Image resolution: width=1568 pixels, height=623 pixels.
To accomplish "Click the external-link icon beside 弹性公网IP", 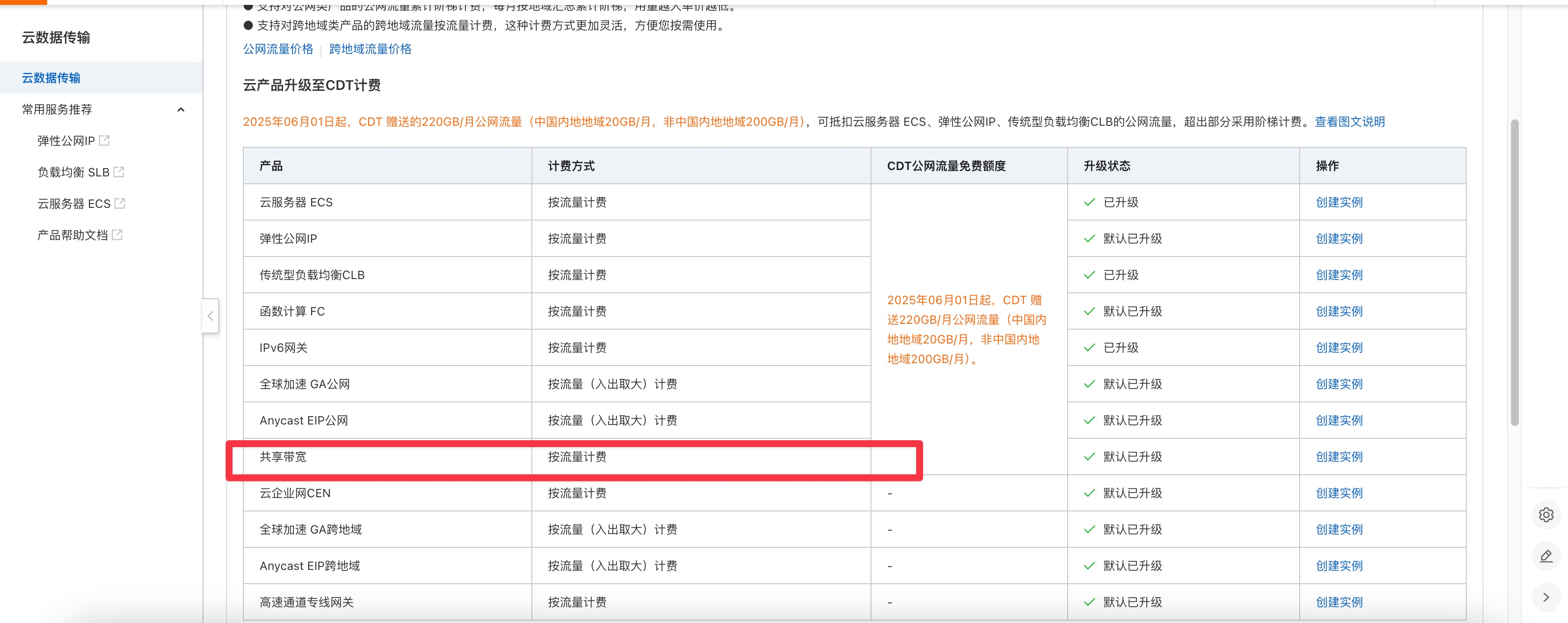I will pos(104,141).
